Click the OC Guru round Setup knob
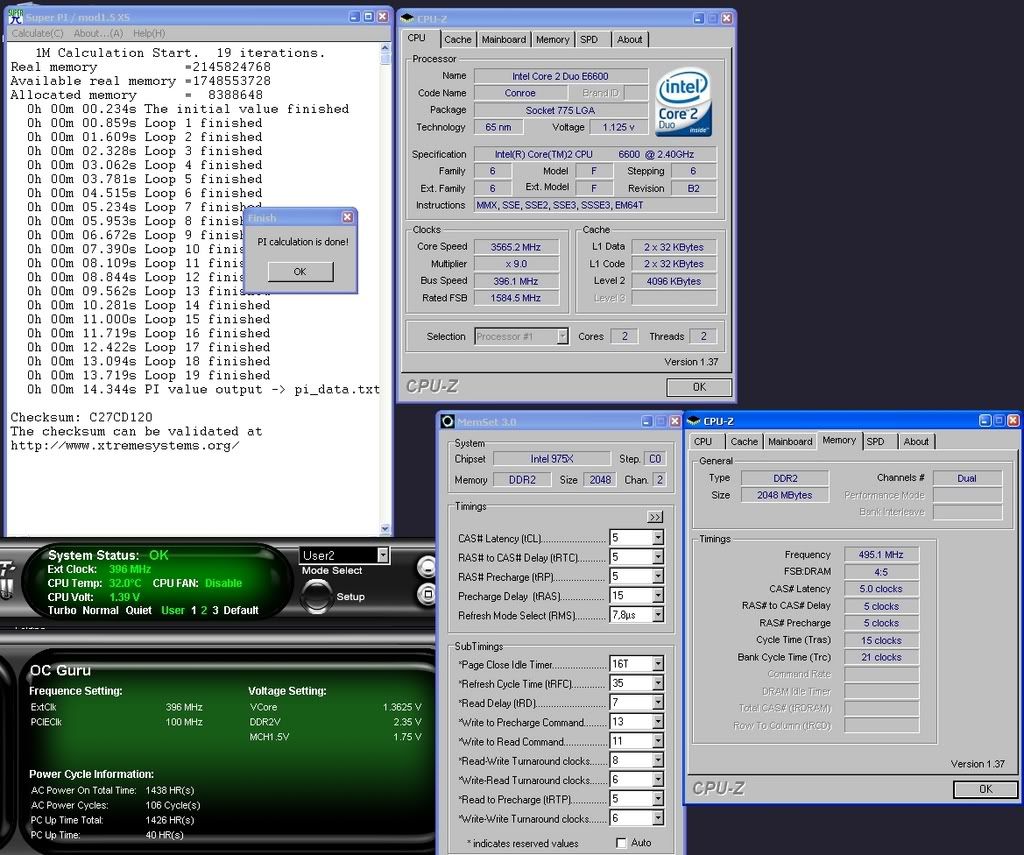 tap(317, 596)
